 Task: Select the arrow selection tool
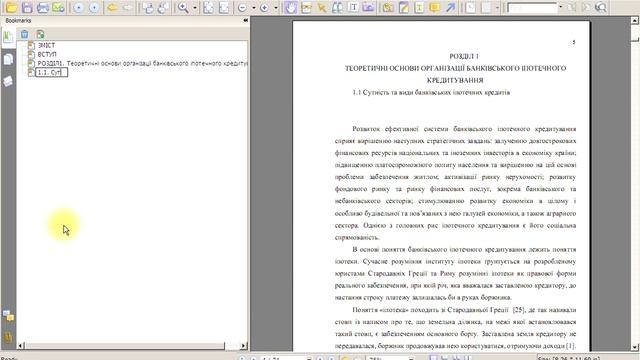coord(322,7)
